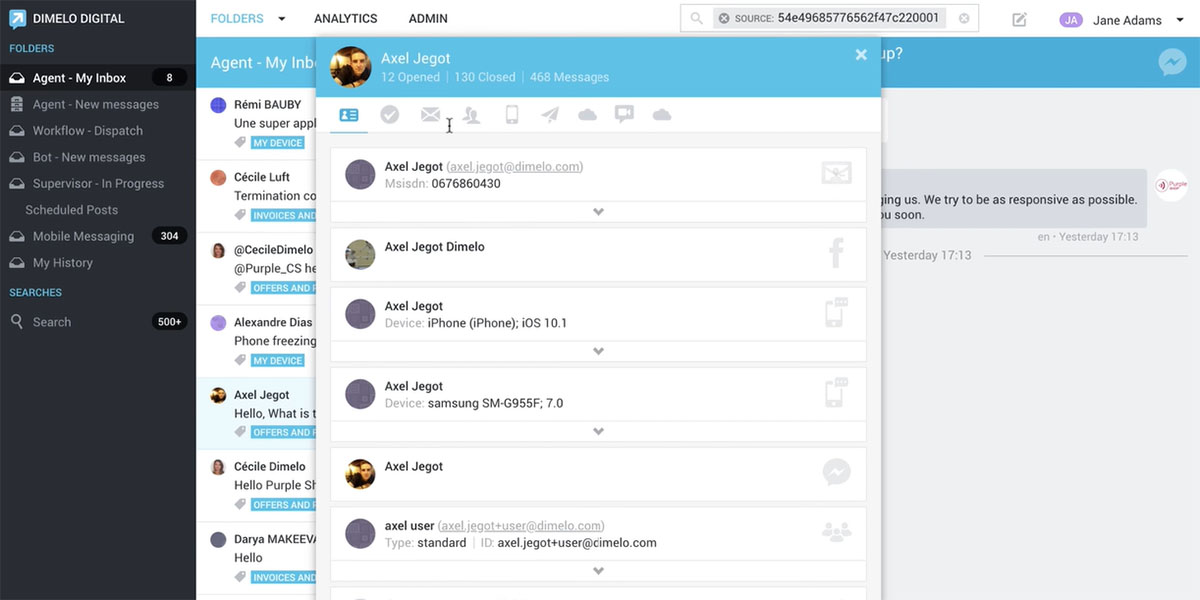This screenshot has width=1200, height=600.
Task: Expand Axel Jegot email identity details
Action: coord(598,212)
